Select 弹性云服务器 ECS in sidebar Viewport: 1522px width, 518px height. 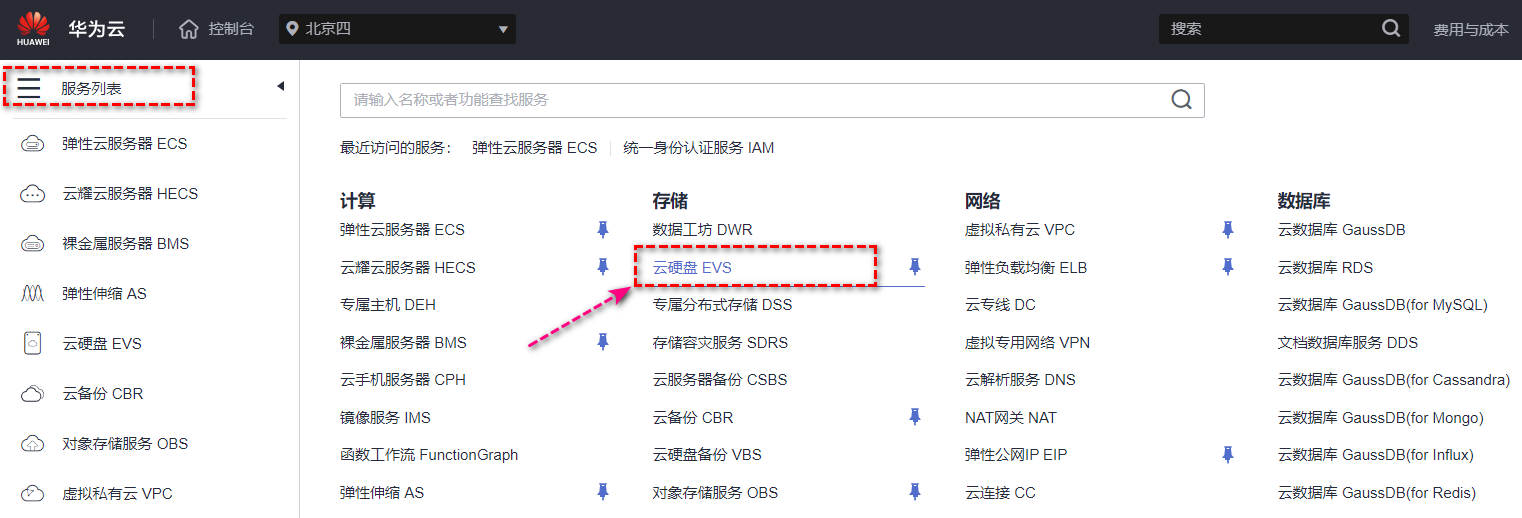coord(124,144)
